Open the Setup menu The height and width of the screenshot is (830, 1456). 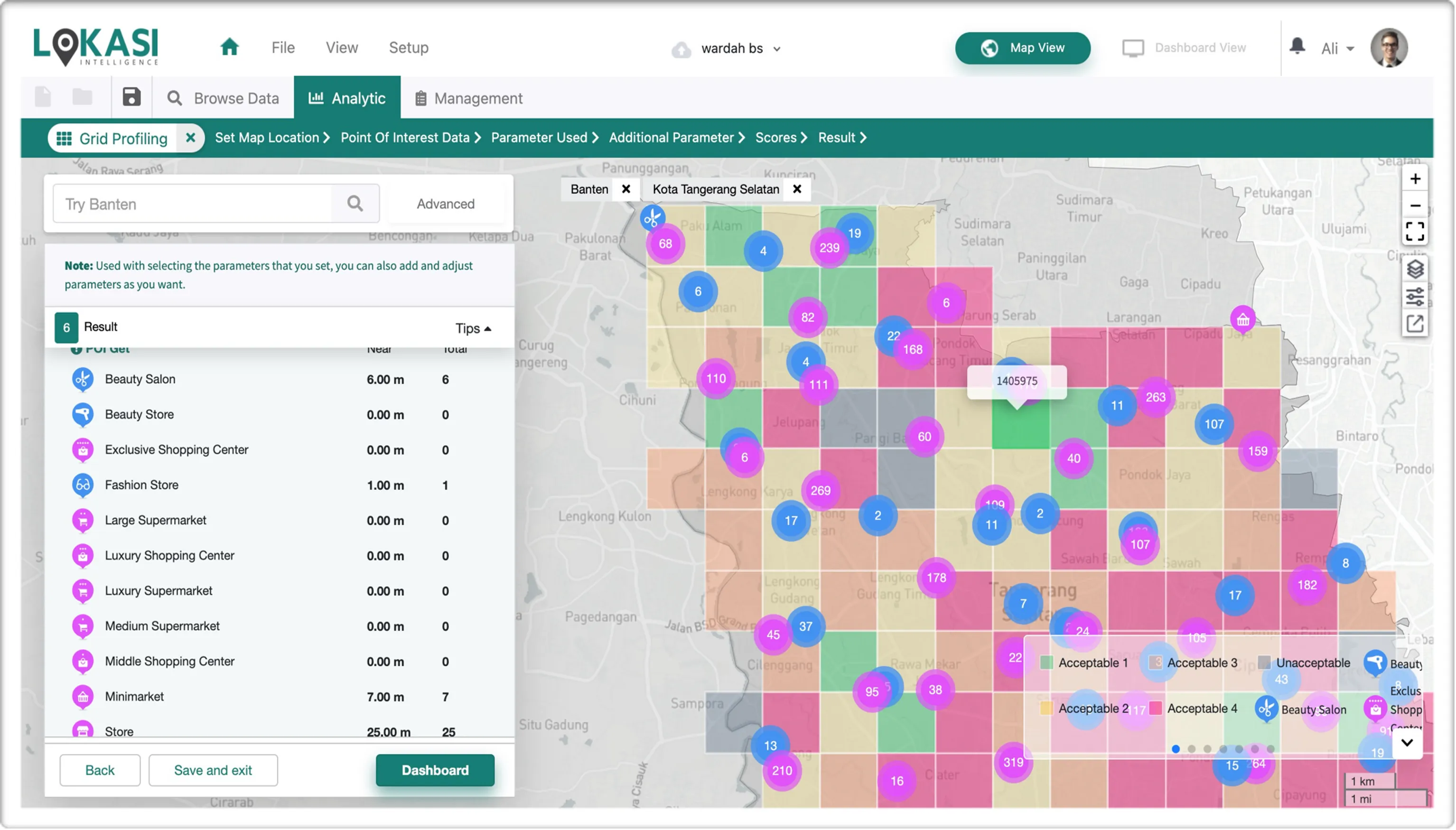click(408, 47)
